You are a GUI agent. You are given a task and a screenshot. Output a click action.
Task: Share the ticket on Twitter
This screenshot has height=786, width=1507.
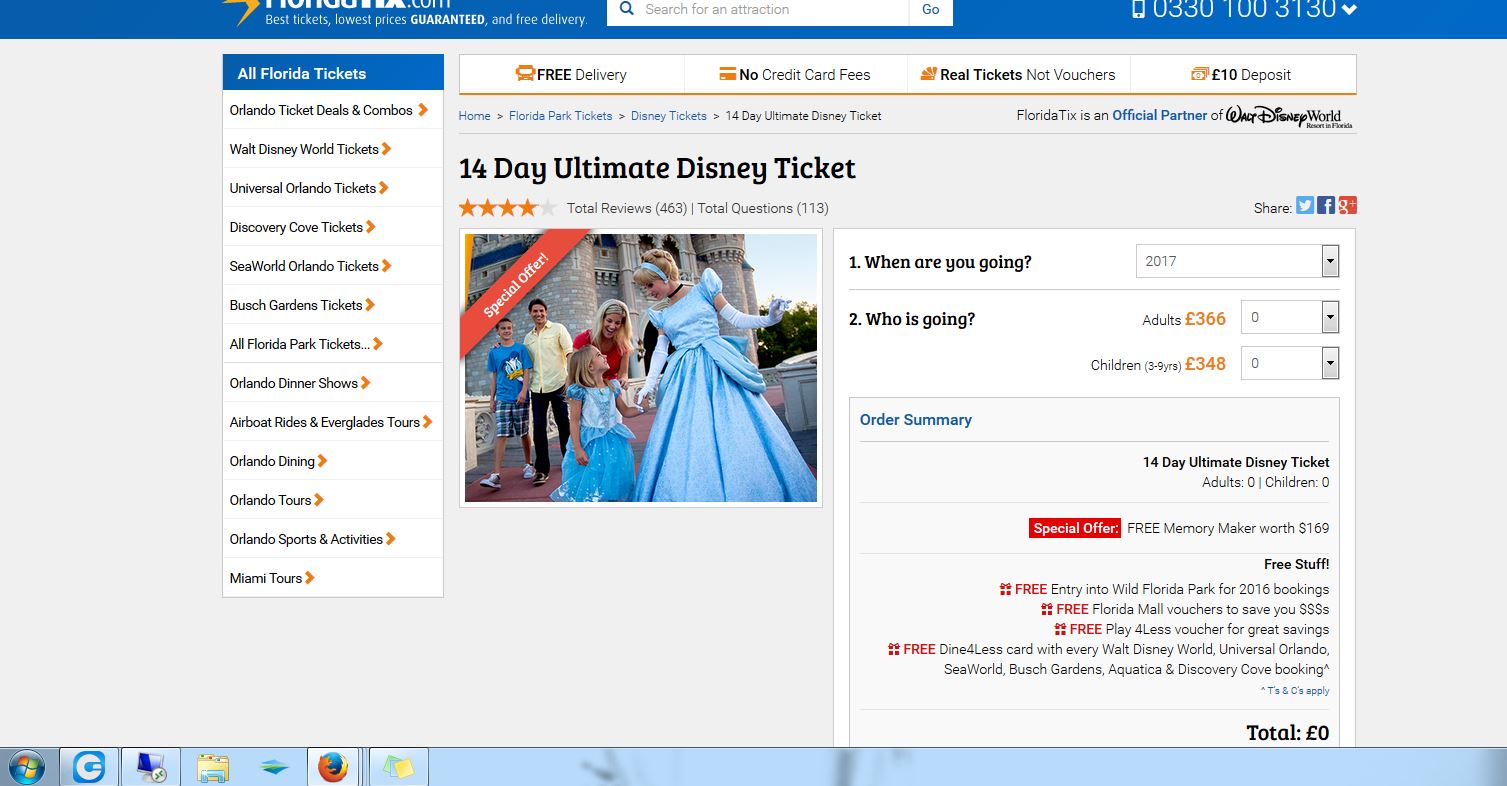(x=1305, y=205)
